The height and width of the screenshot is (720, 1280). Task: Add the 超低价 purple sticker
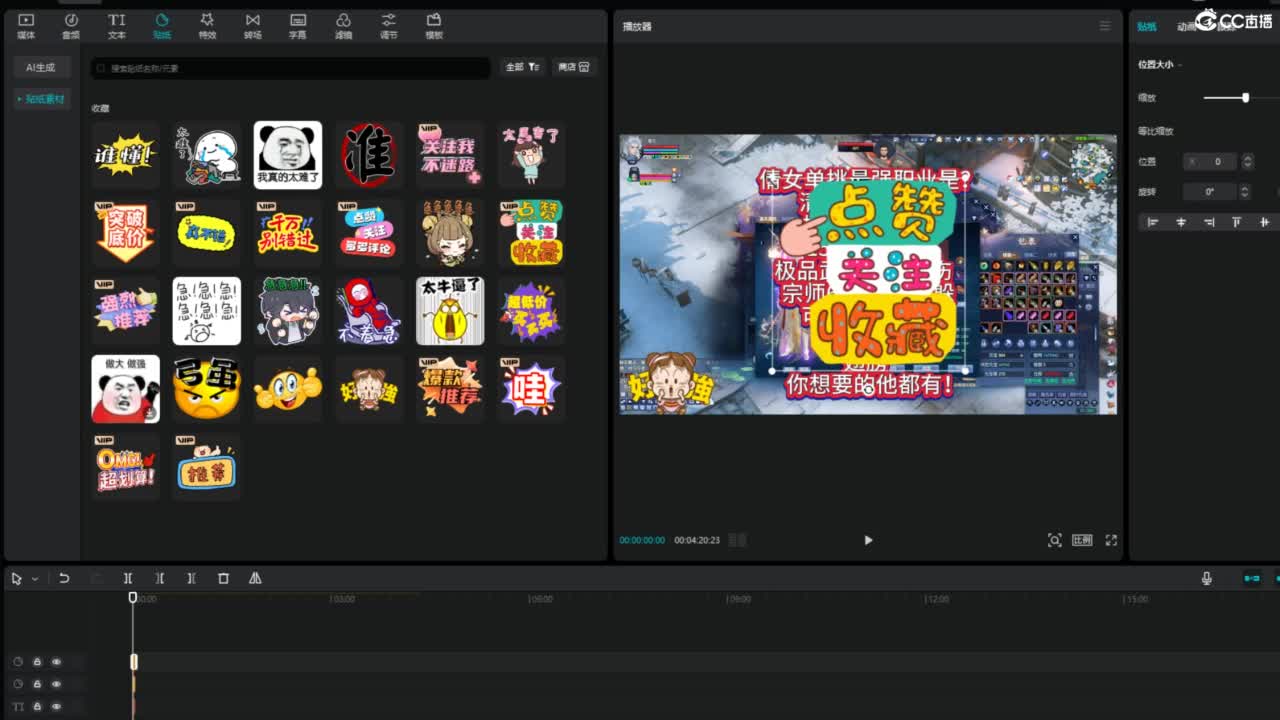tap(531, 311)
